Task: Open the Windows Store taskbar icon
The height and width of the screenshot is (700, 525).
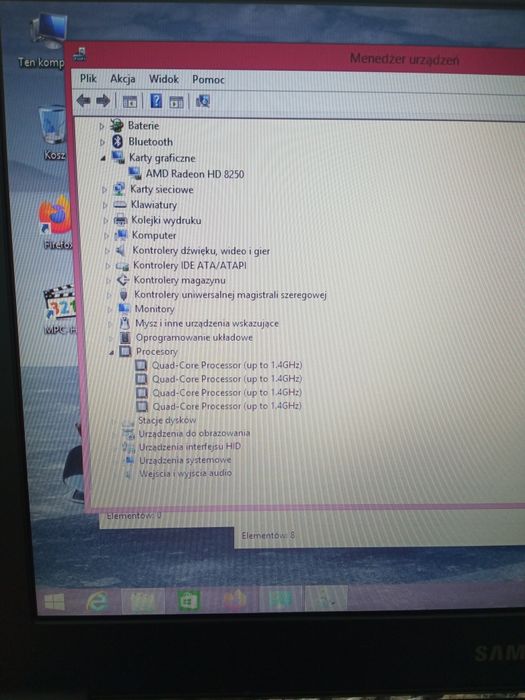Action: pyautogui.click(x=188, y=601)
